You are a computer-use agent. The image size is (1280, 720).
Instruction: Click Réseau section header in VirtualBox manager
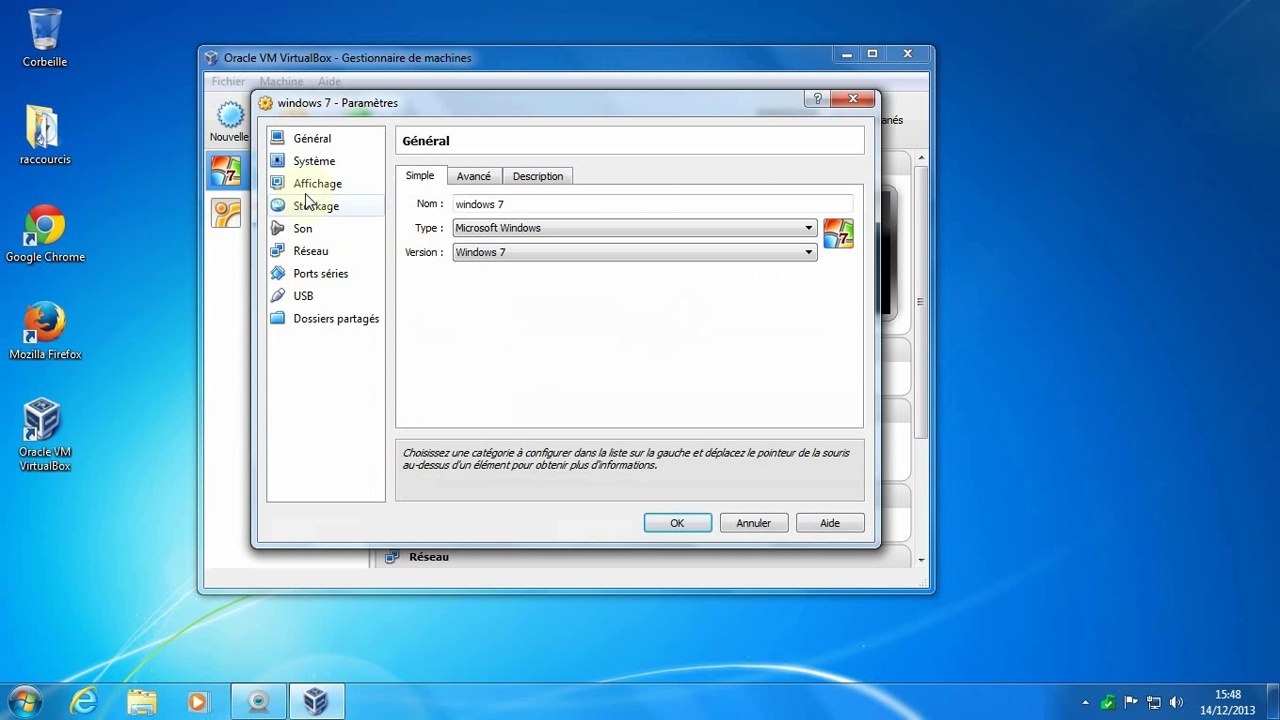click(429, 557)
